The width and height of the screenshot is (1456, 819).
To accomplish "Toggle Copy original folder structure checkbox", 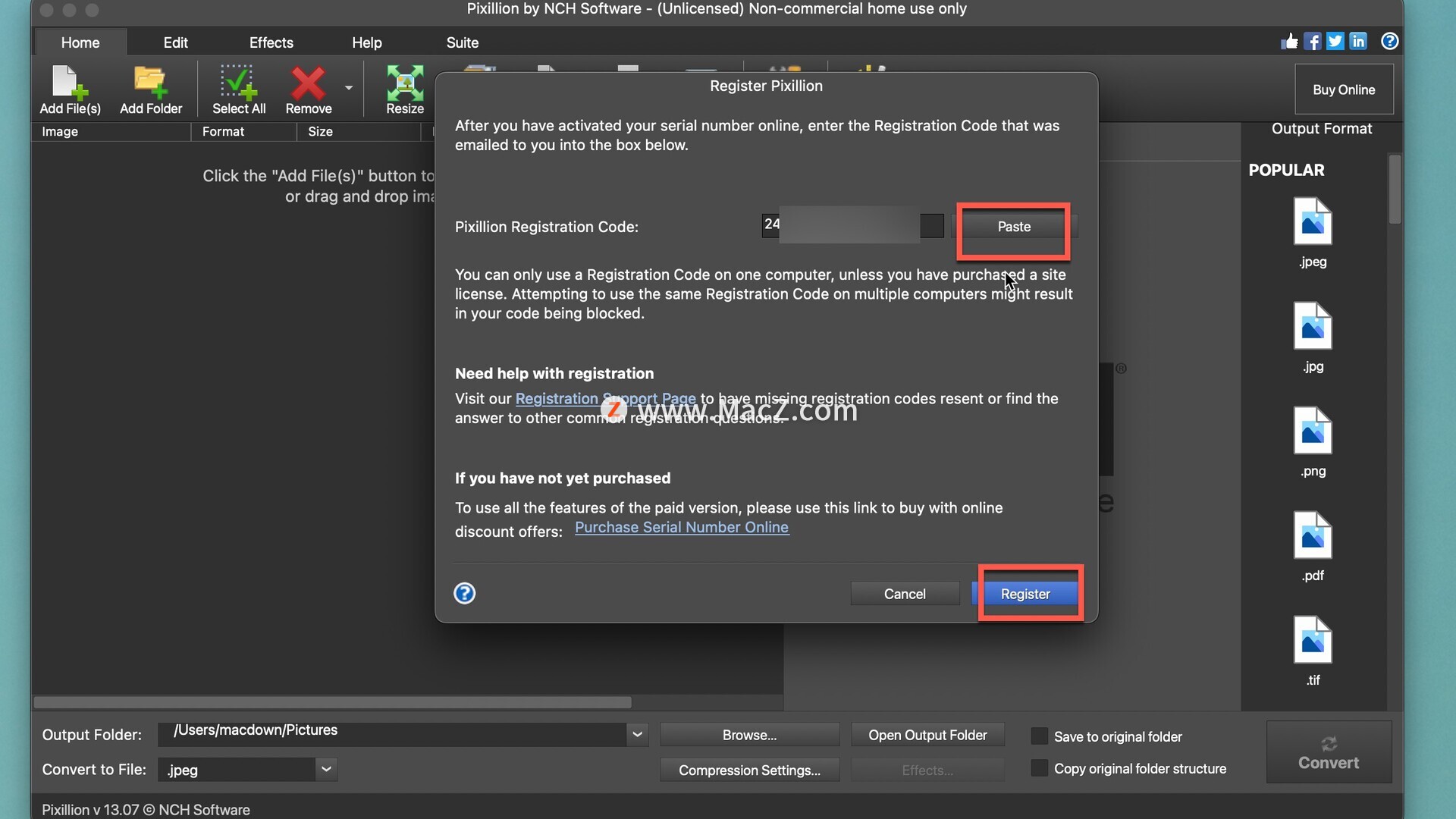I will [x=1040, y=768].
